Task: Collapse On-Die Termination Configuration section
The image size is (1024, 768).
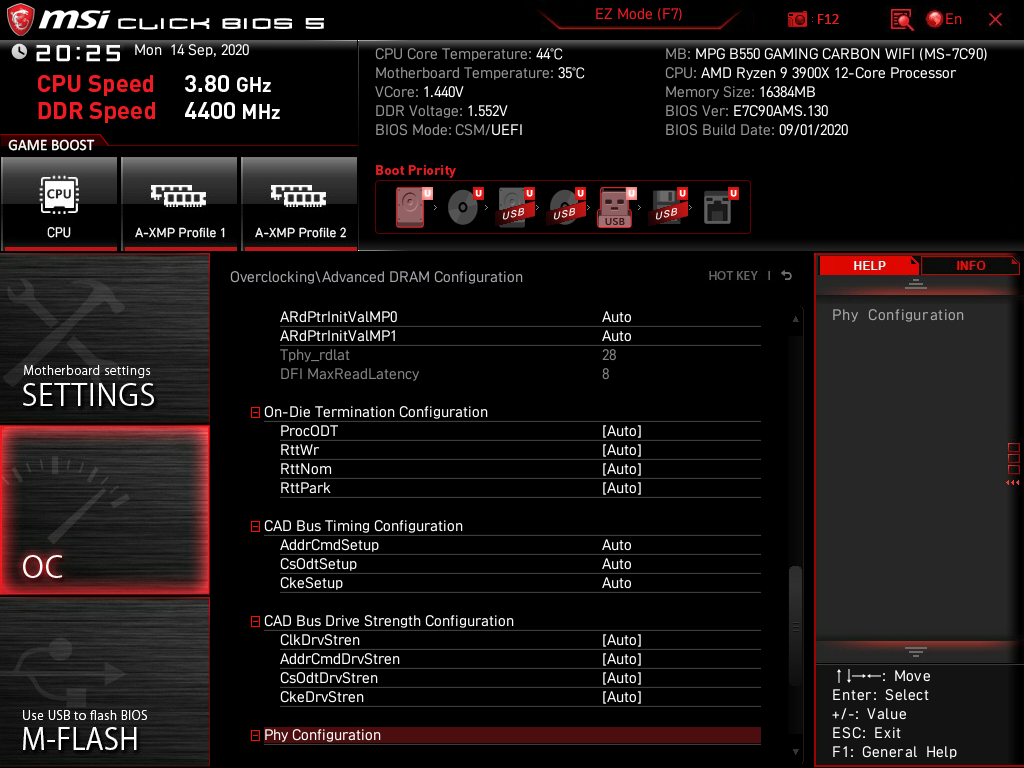Action: (x=255, y=413)
